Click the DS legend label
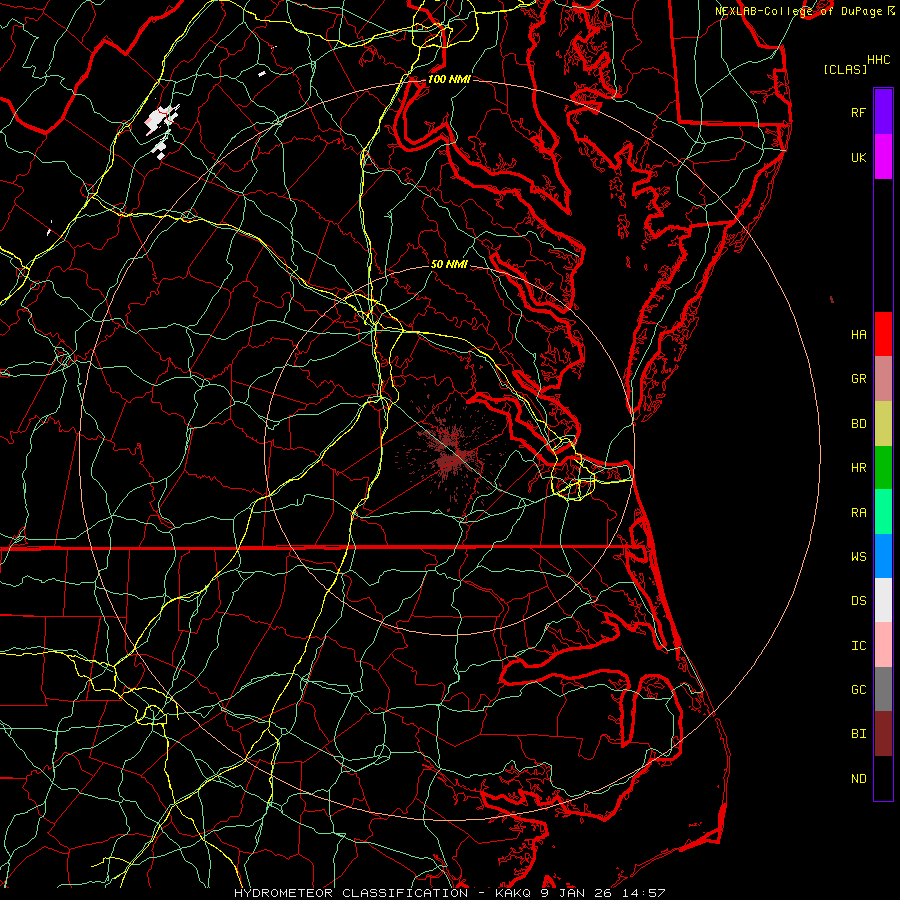Viewport: 900px width, 900px height. coord(858,601)
